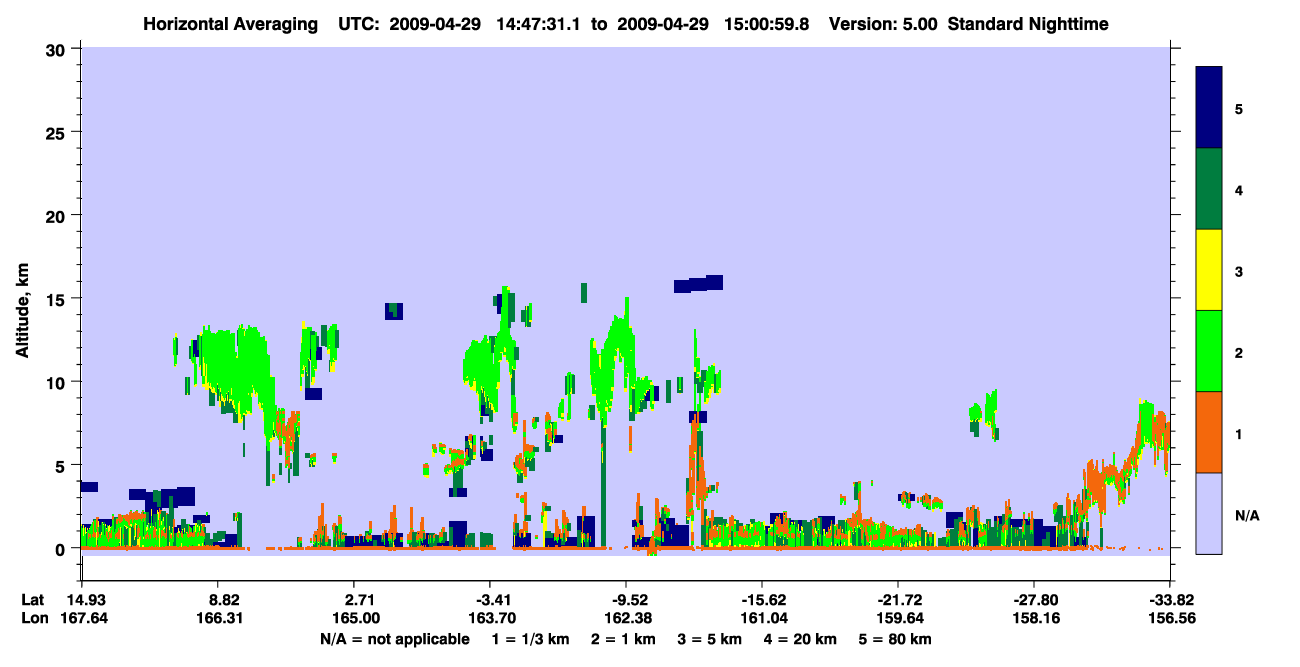The width and height of the screenshot is (1300, 667).
Task: Click the y-axis tick label 5
Action: pos(62,465)
